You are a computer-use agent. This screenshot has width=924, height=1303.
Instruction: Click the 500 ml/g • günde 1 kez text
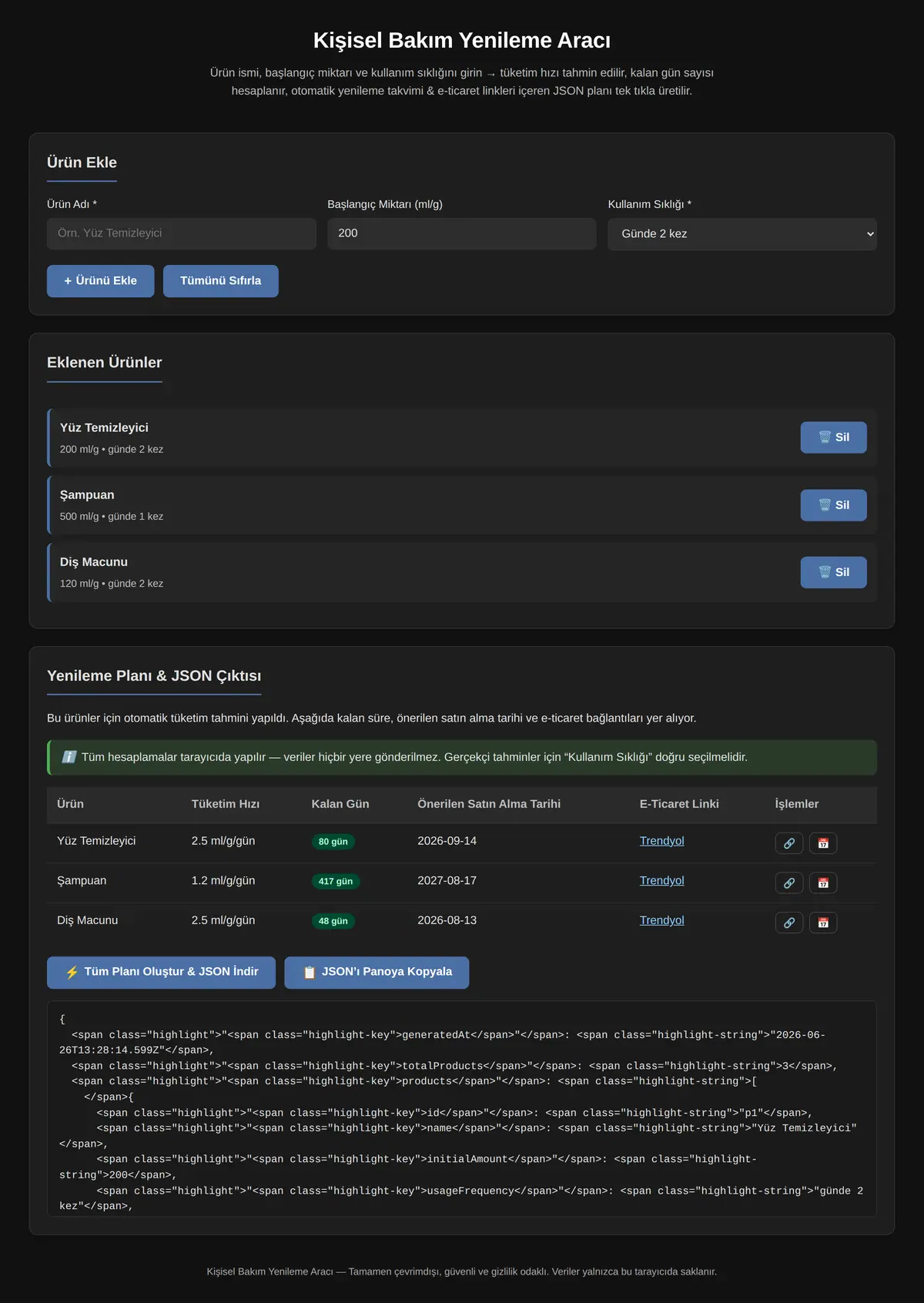(112, 517)
